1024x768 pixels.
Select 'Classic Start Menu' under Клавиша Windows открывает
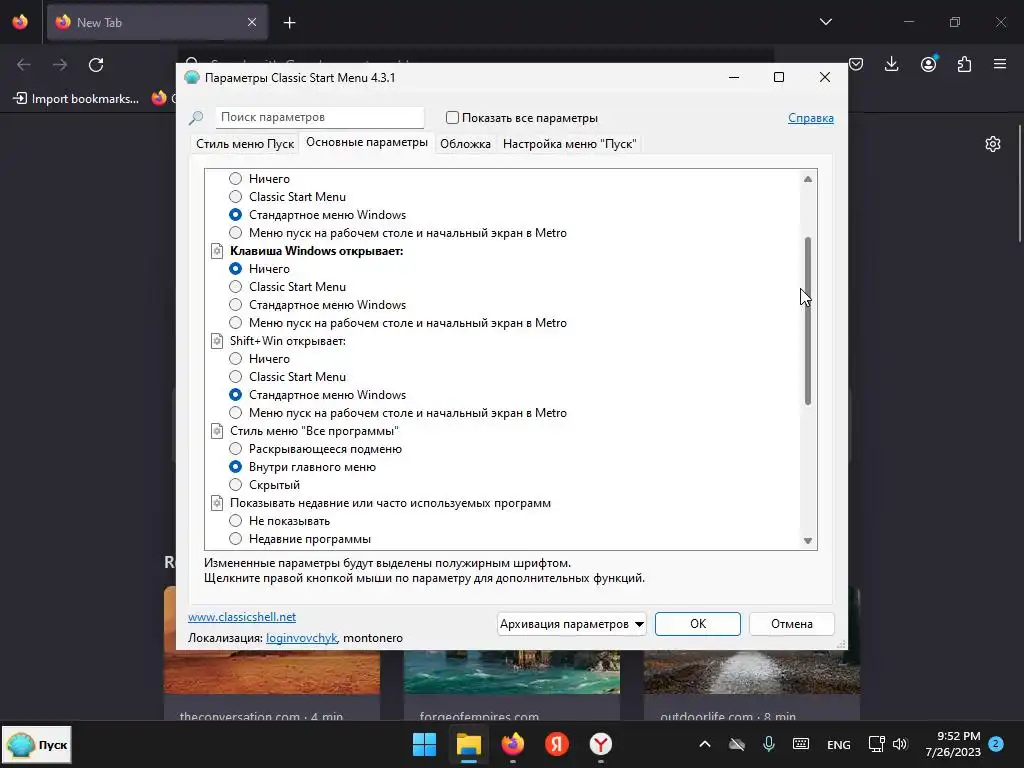(x=235, y=287)
